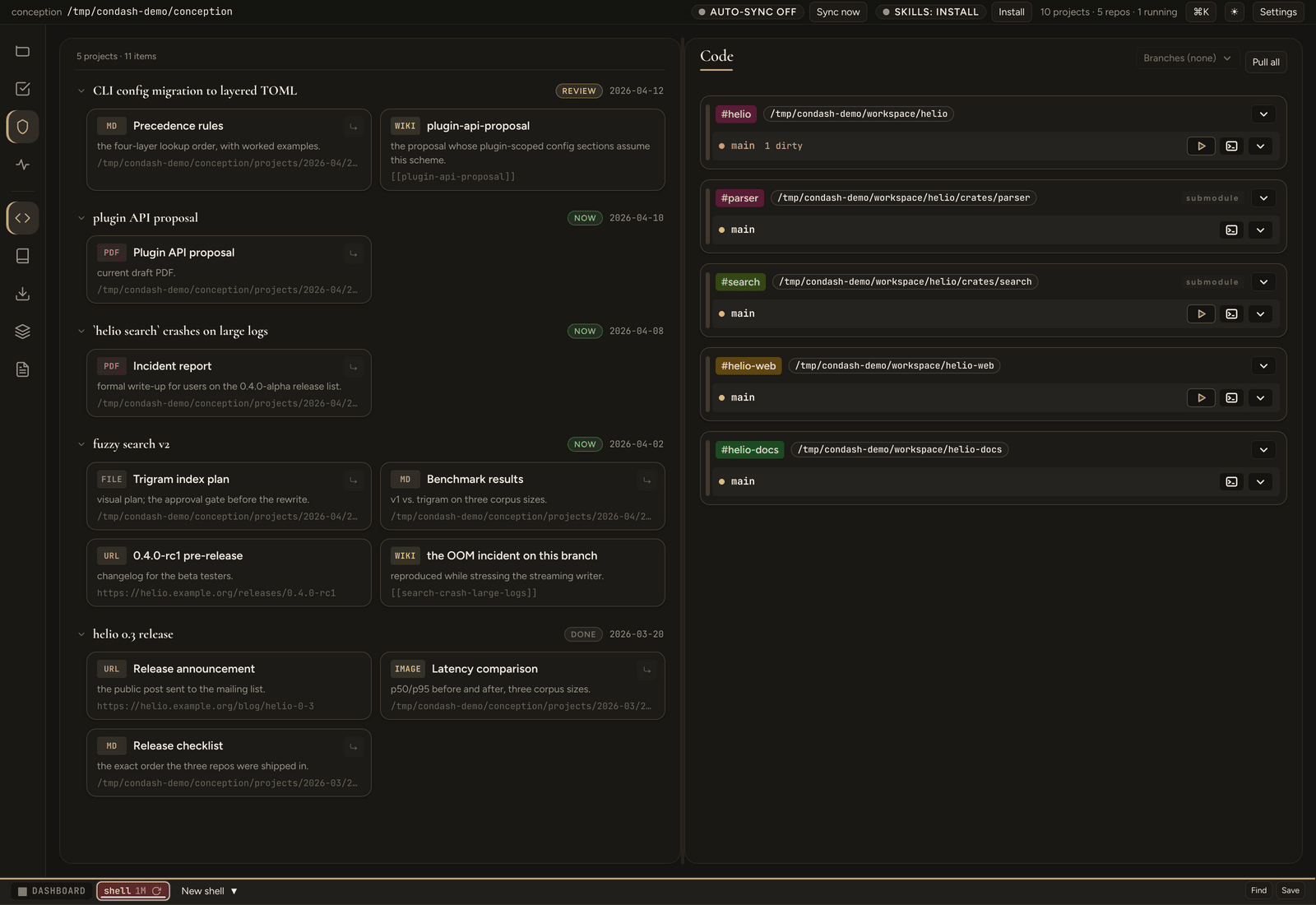Click the DONE status badge
This screenshot has height=905, width=1316.
pyautogui.click(x=583, y=634)
